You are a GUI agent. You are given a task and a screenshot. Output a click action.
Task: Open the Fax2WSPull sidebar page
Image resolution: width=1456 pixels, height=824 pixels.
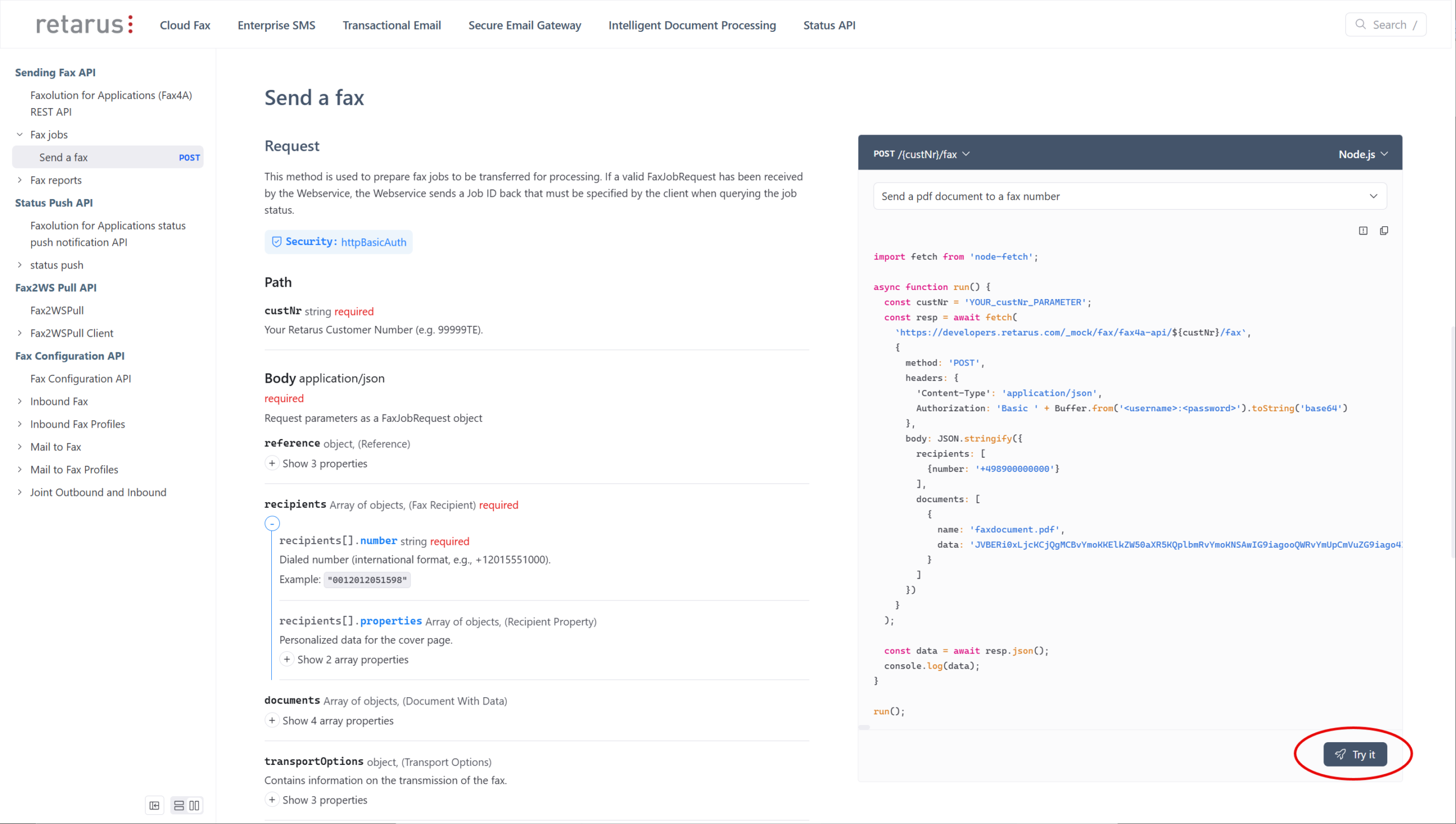57,310
